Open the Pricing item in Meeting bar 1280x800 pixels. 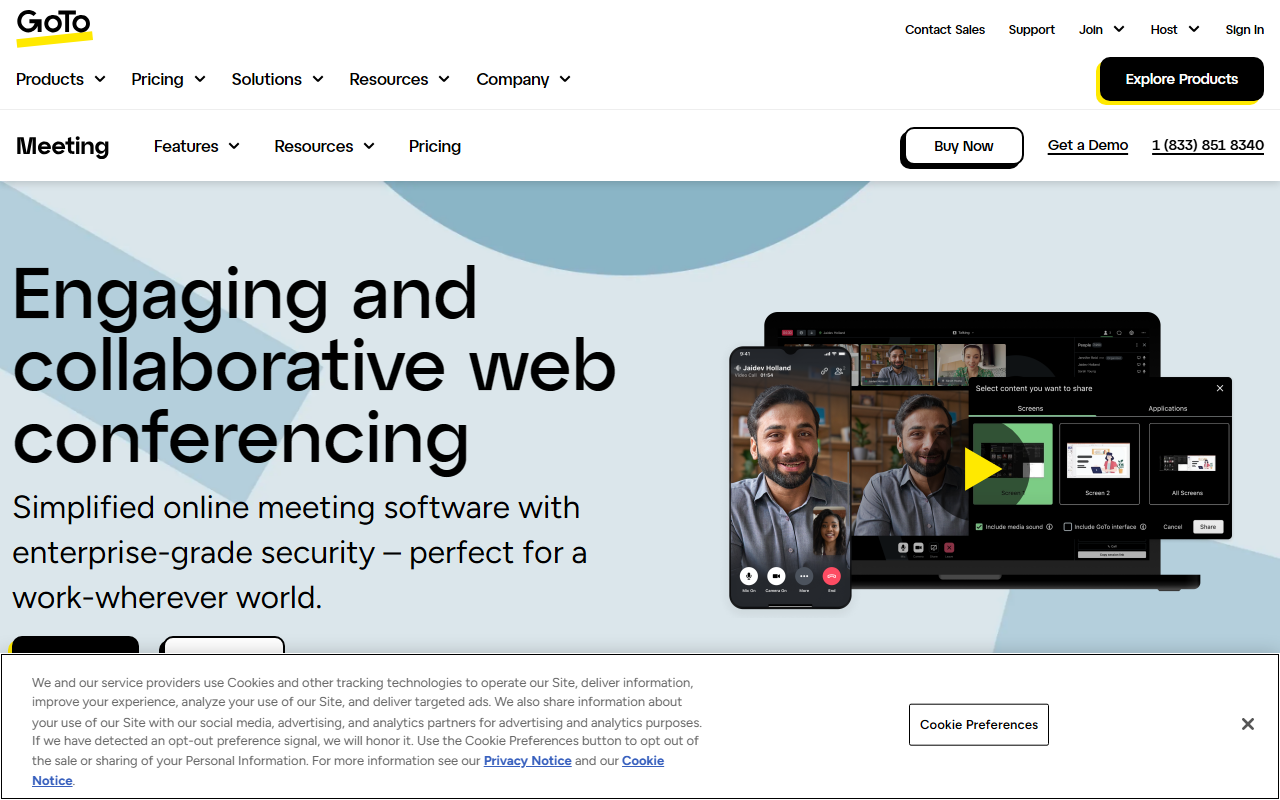pos(435,146)
